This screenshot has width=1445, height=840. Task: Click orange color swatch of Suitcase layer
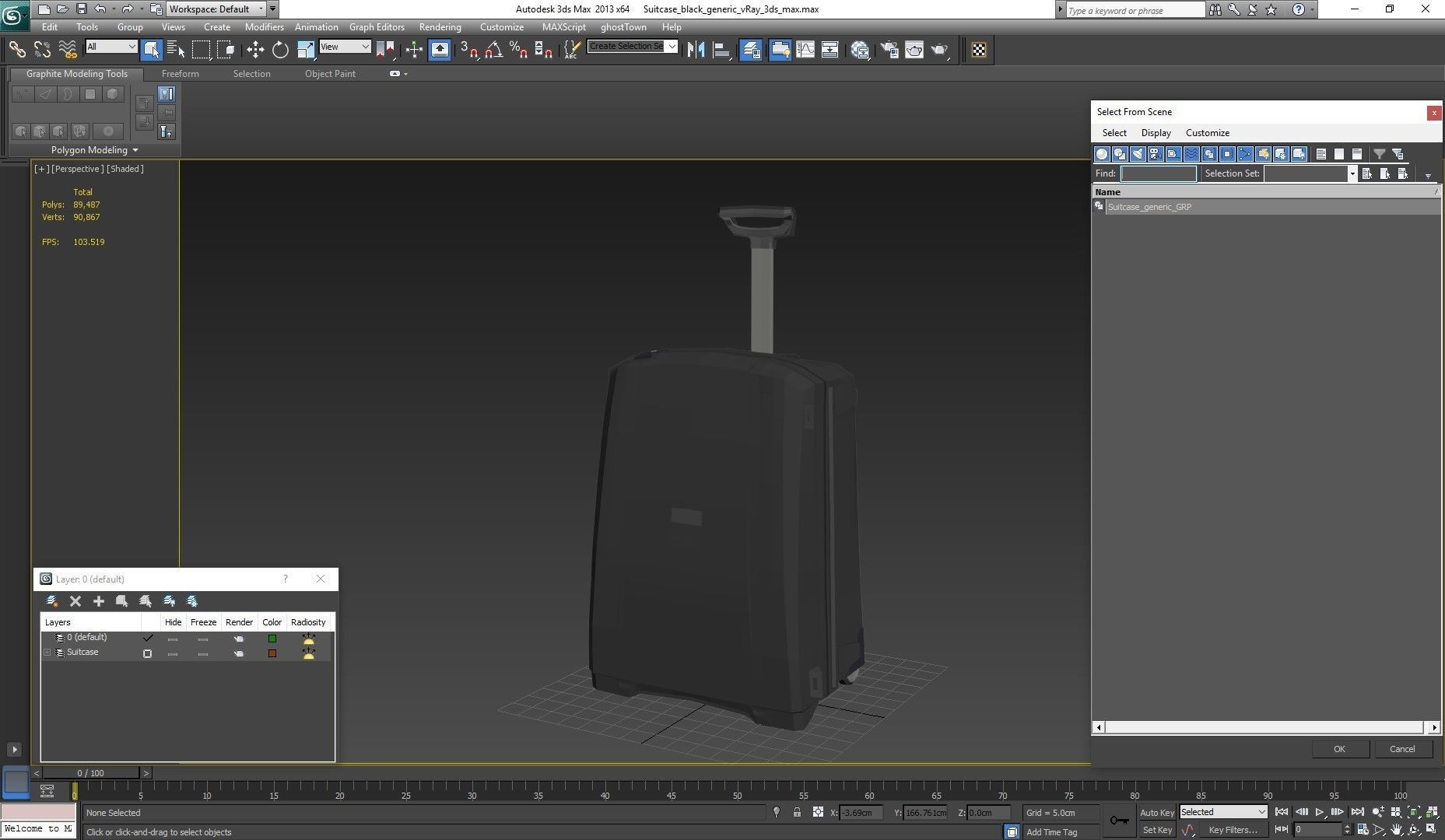pos(272,653)
